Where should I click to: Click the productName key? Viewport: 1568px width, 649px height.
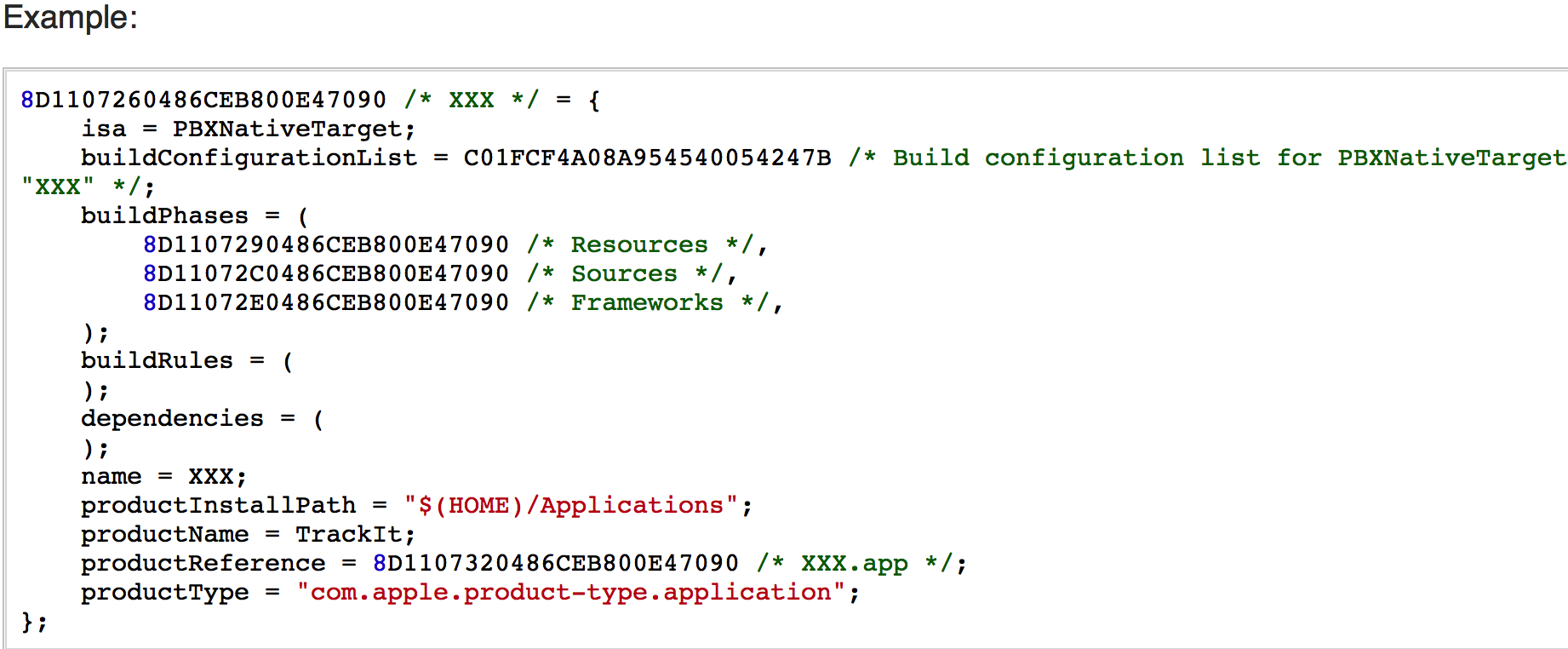click(164, 535)
